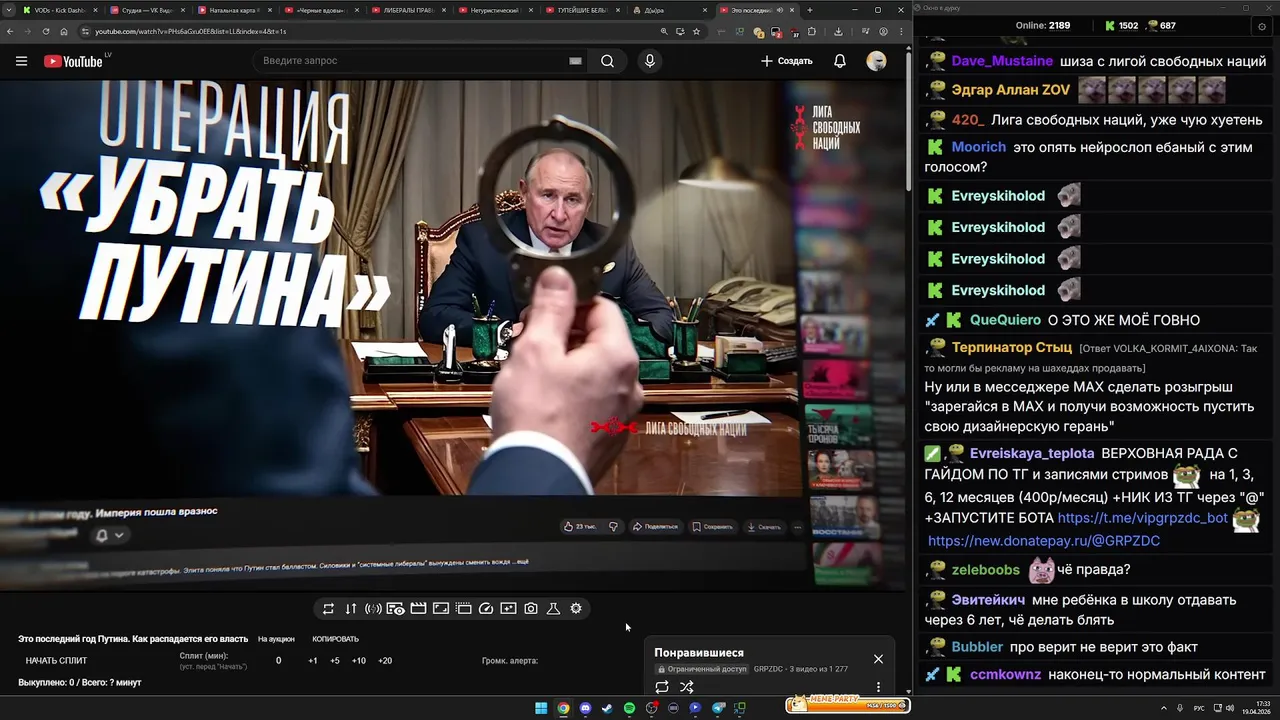Open the YouTube account avatar menu
Image resolution: width=1280 pixels, height=720 pixels.
pos(876,61)
